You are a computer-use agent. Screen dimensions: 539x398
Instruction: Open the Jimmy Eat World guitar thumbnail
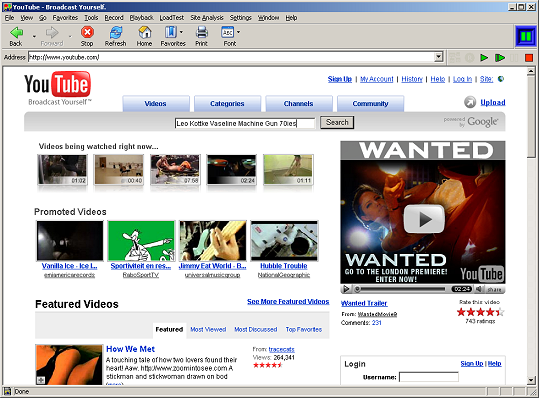point(212,241)
